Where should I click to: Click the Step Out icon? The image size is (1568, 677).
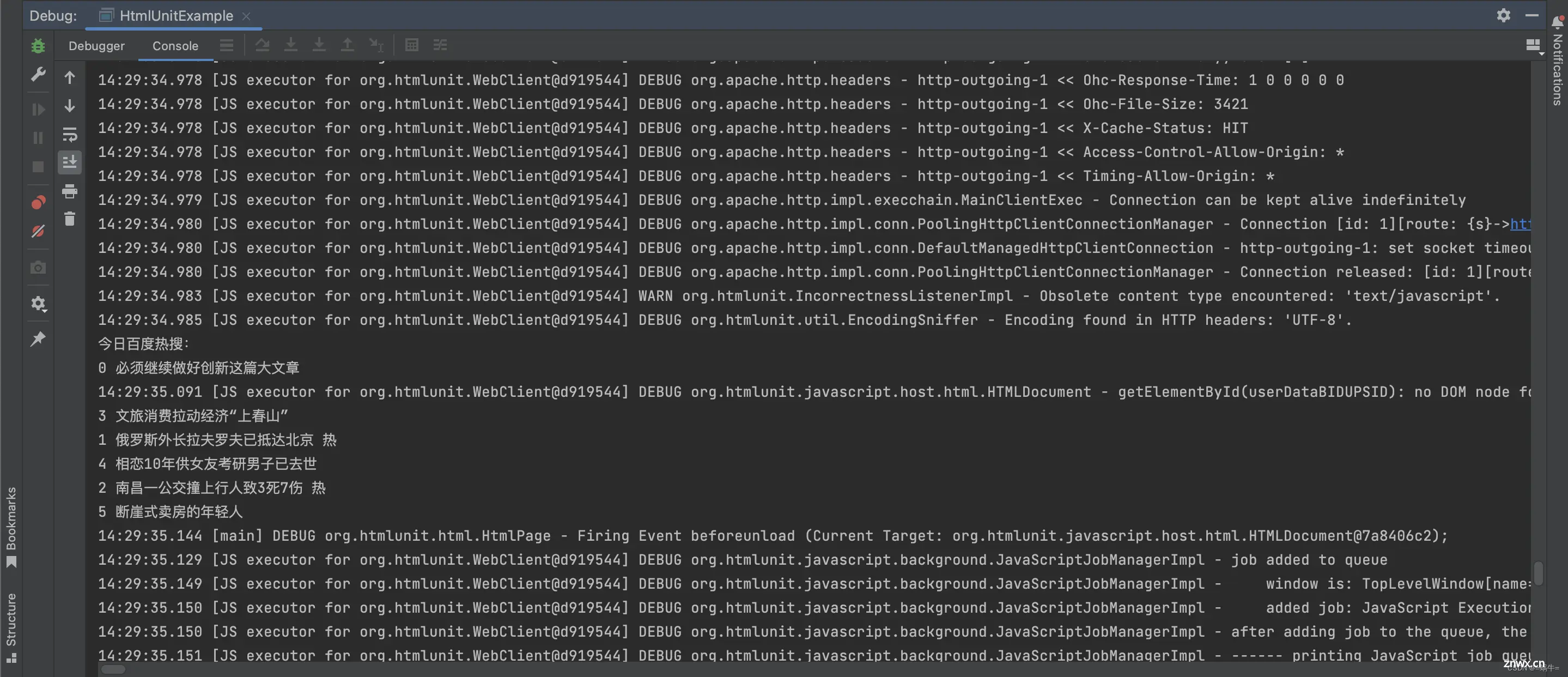347,45
